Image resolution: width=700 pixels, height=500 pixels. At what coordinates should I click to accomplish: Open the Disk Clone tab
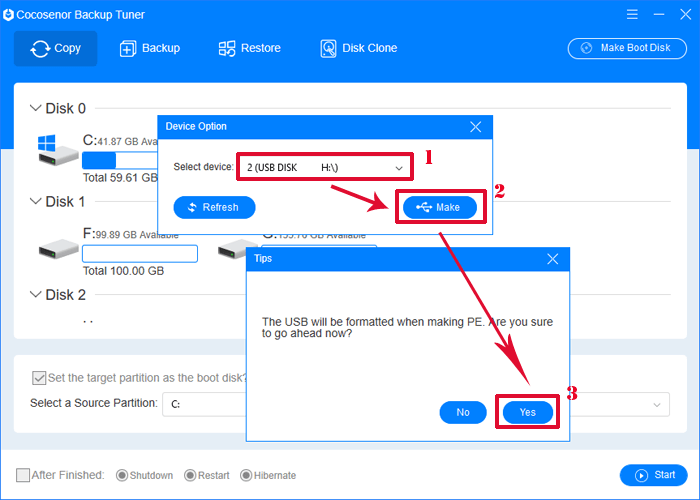click(x=359, y=48)
